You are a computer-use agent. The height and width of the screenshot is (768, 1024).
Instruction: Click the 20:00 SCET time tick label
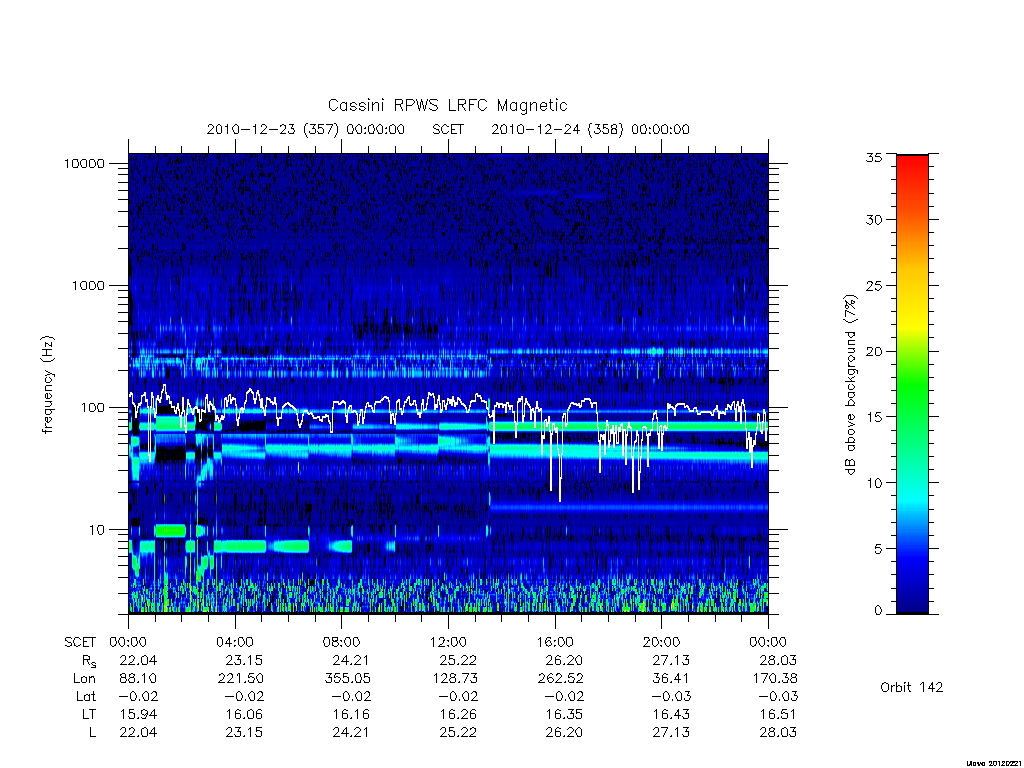[661, 642]
